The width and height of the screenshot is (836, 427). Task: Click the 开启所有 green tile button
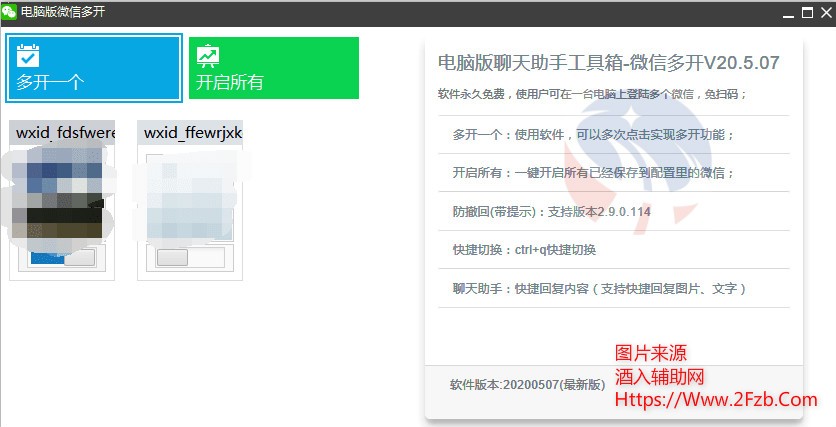pyautogui.click(x=274, y=68)
